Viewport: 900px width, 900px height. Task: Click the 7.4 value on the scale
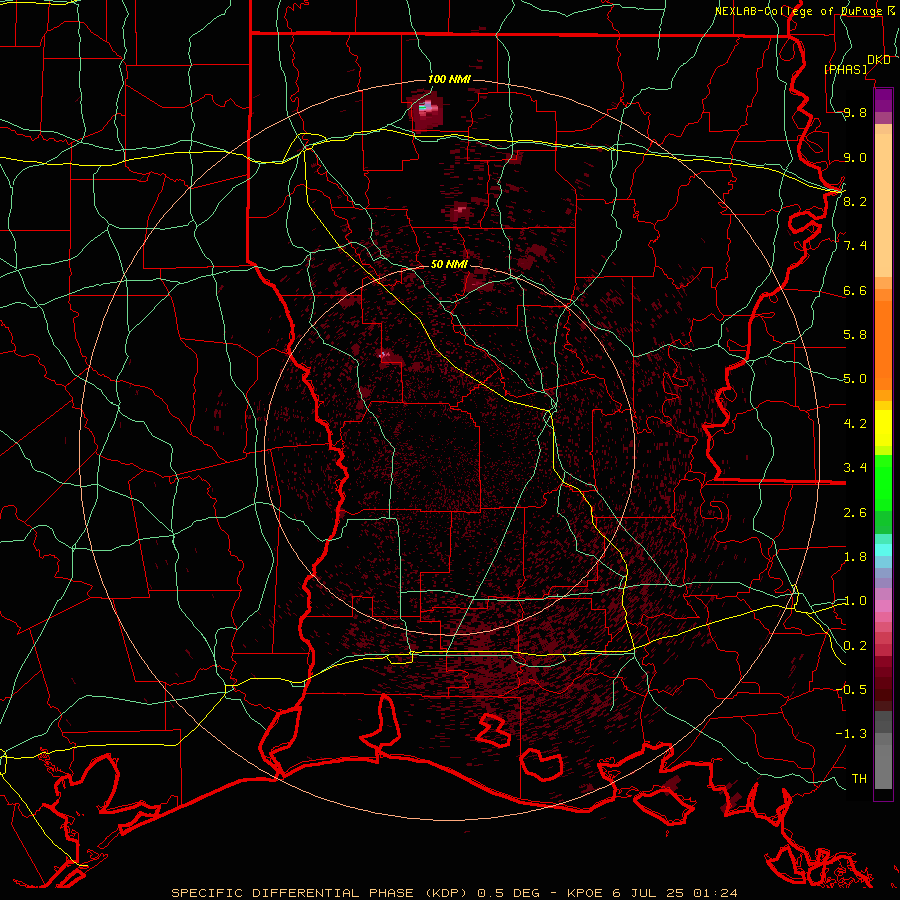pos(855,246)
